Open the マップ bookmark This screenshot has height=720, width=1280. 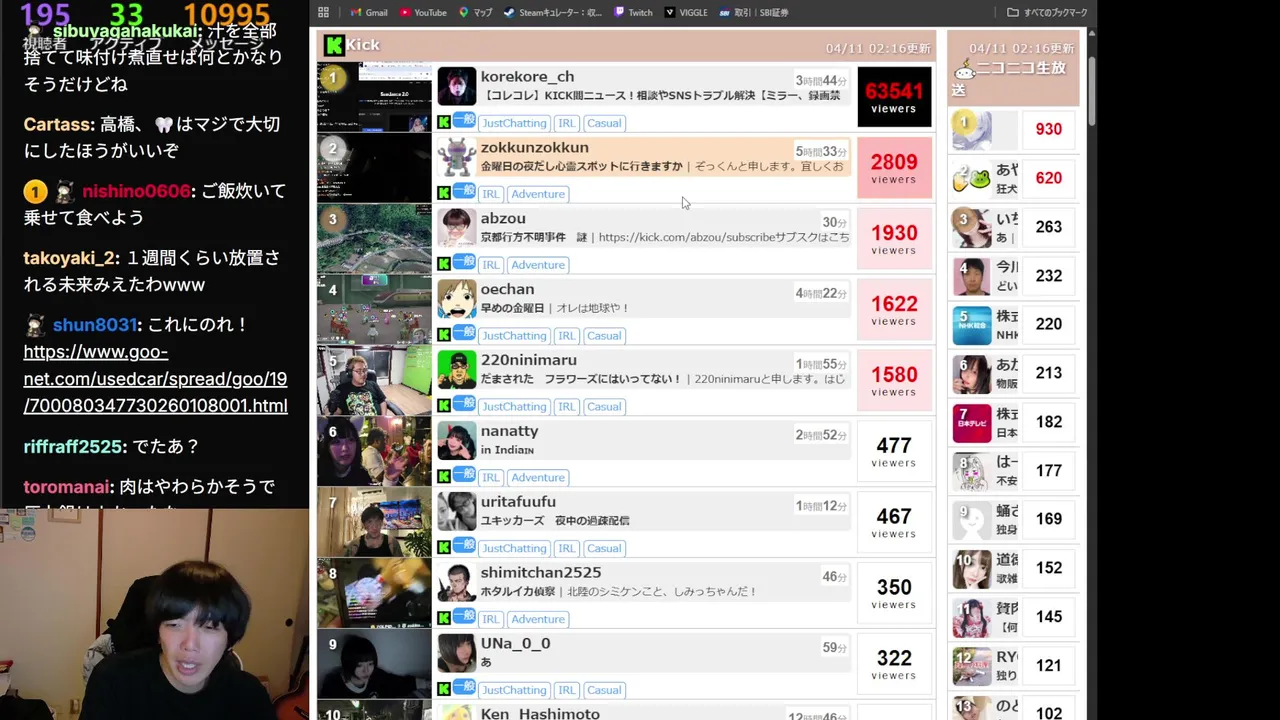476,12
